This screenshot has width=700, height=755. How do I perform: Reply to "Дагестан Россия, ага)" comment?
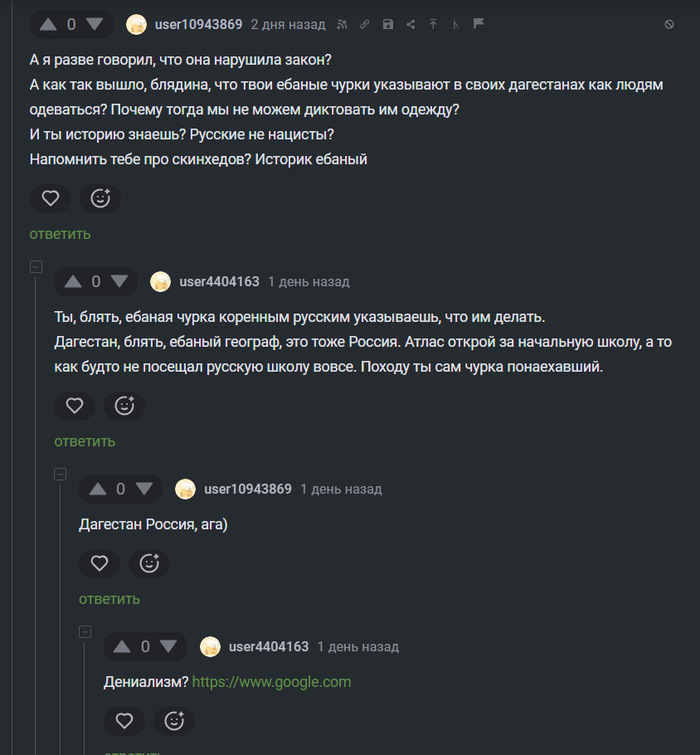[x=109, y=599]
